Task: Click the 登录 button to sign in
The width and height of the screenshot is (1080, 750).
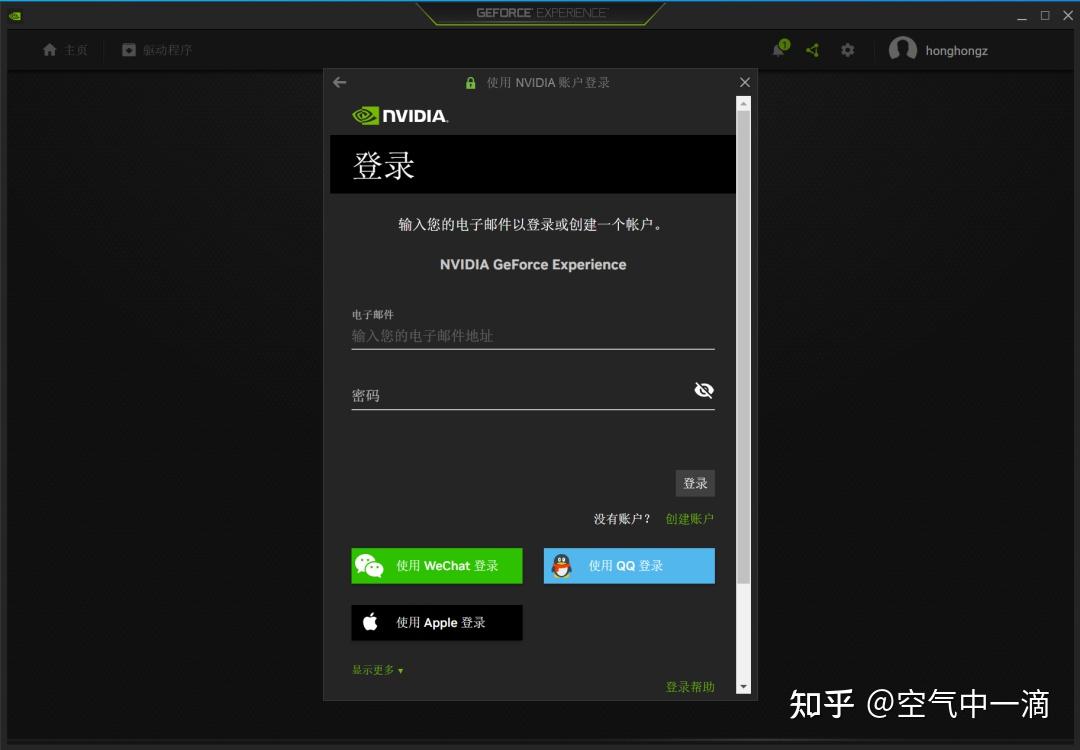Action: (x=695, y=482)
